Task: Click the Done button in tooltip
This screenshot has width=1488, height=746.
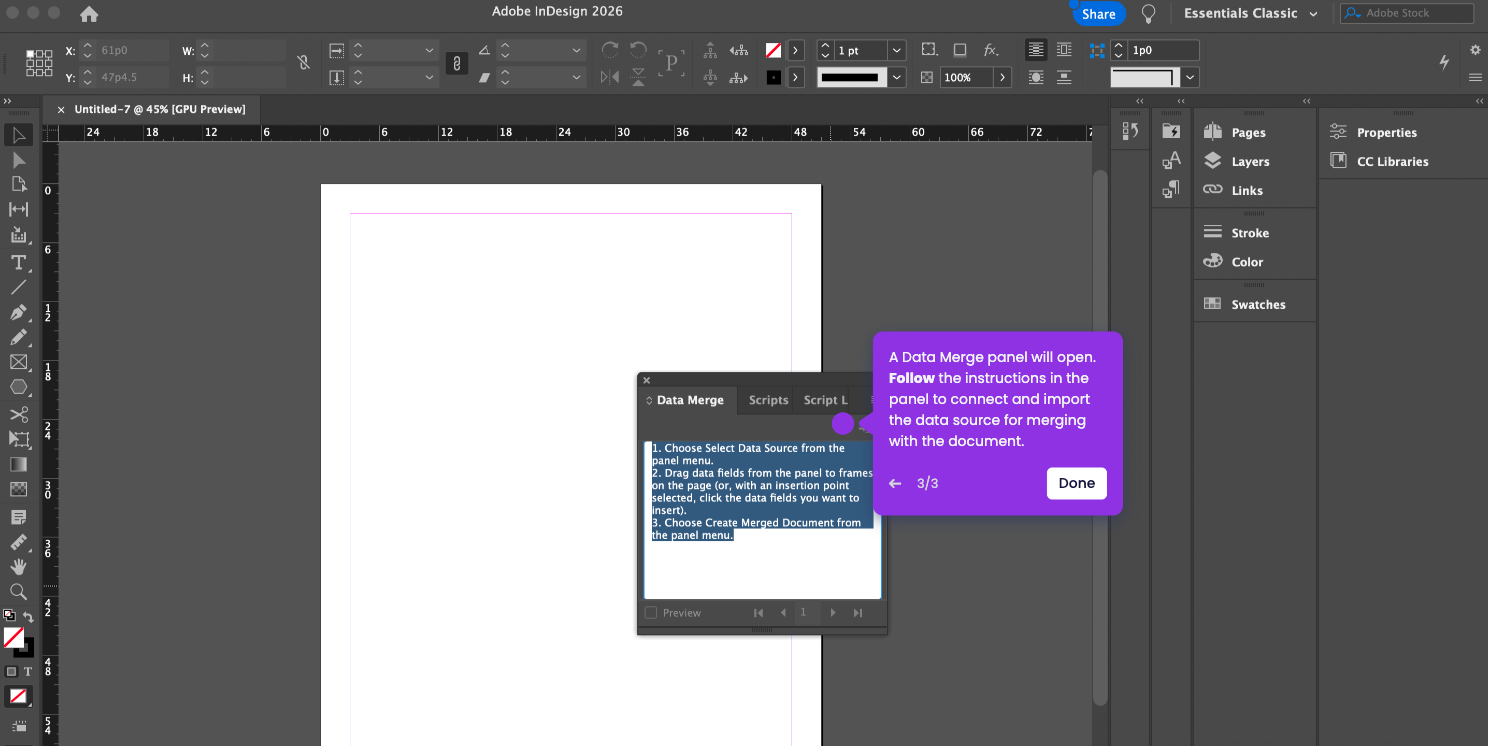Action: tap(1077, 483)
